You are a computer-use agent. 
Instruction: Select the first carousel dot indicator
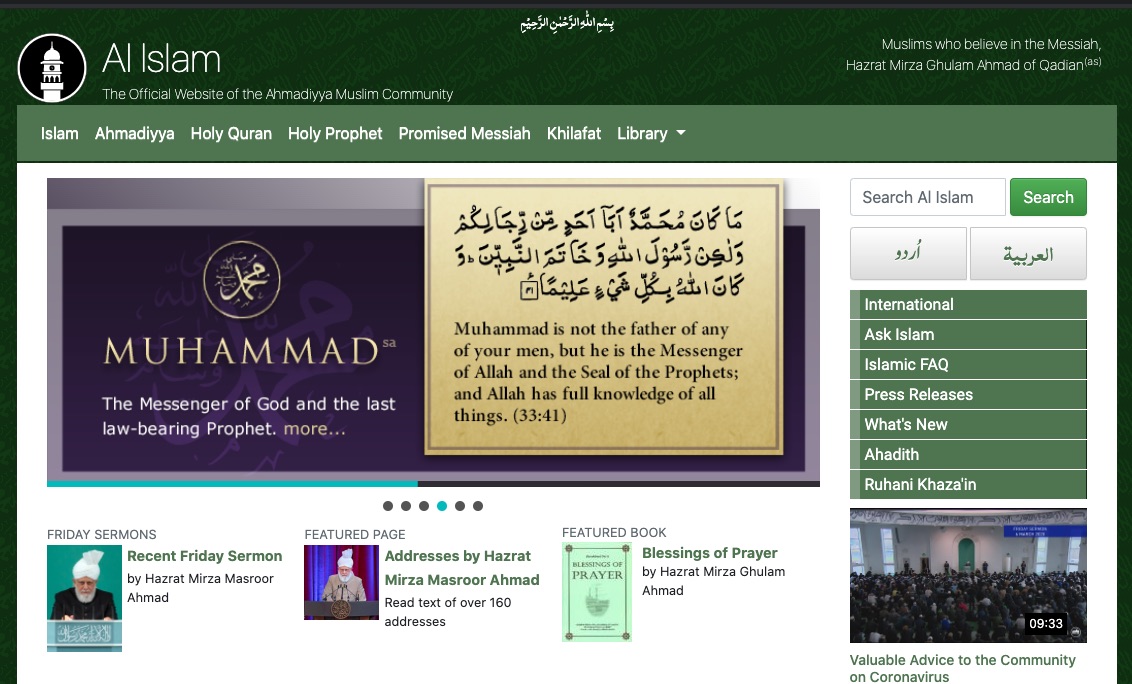click(388, 506)
